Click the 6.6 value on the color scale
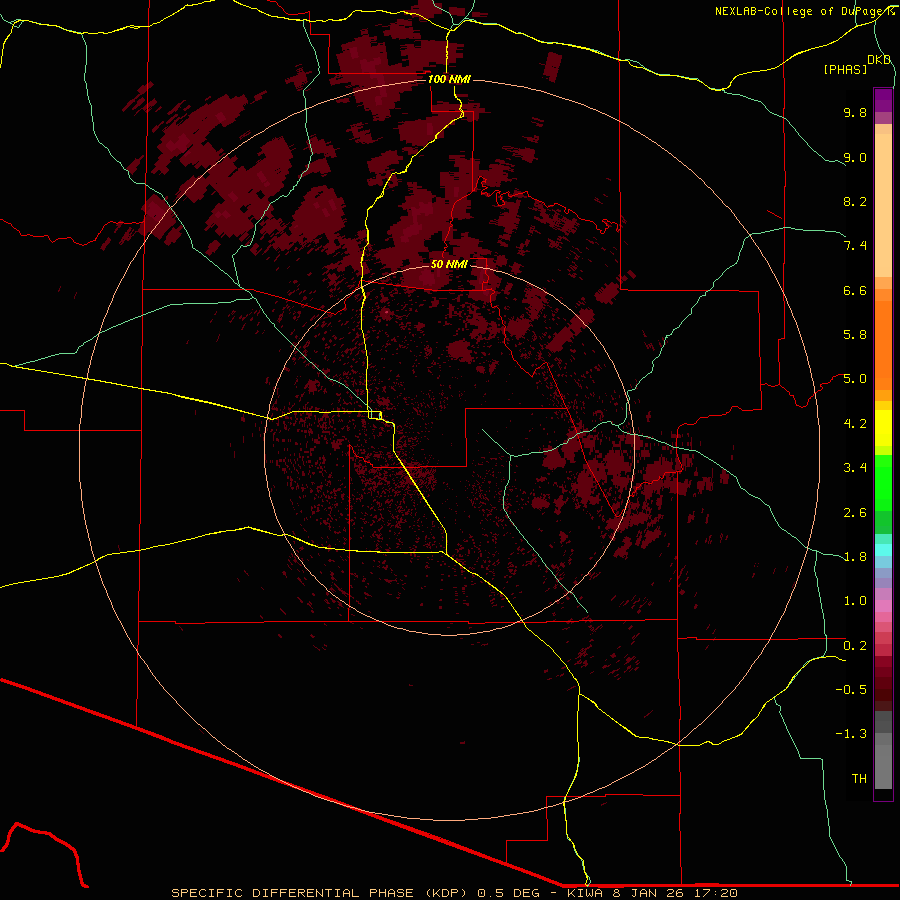The width and height of the screenshot is (900, 900). coord(855,290)
